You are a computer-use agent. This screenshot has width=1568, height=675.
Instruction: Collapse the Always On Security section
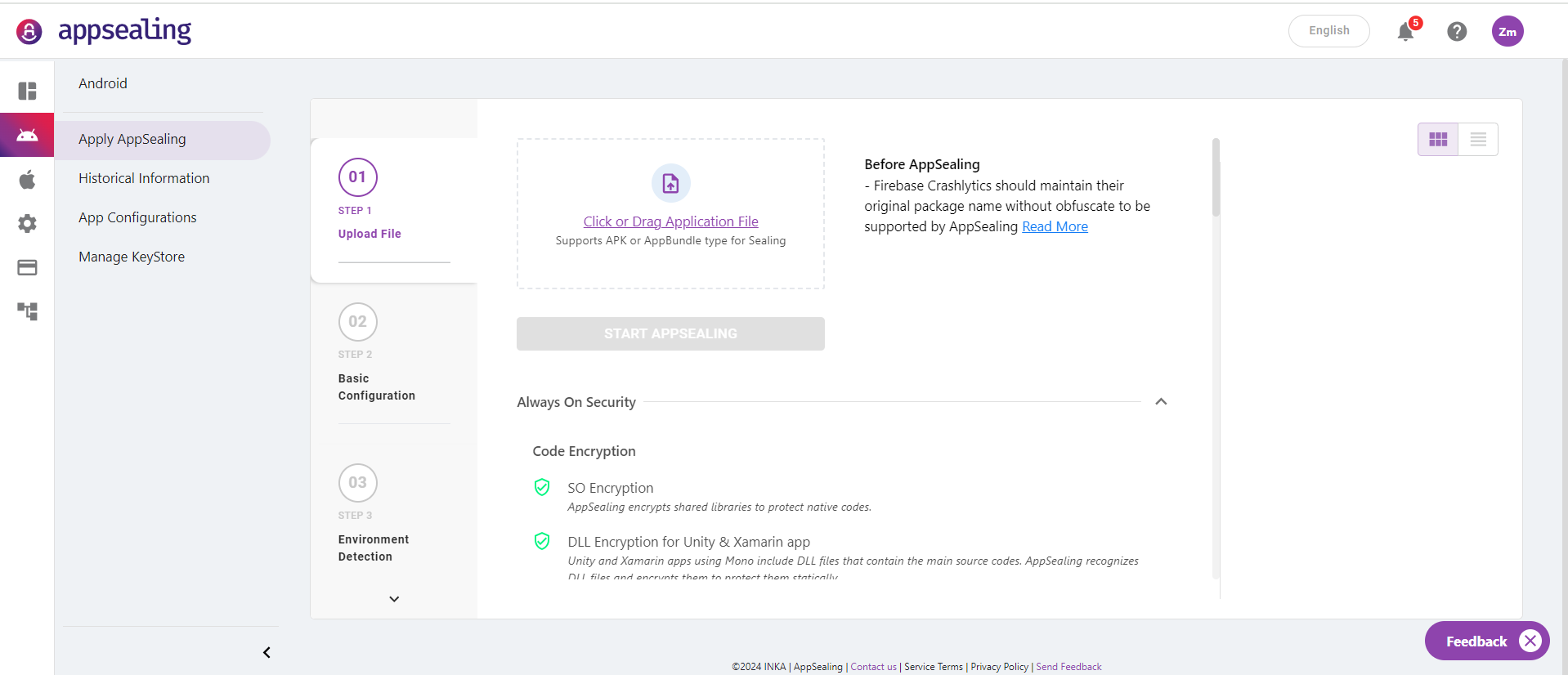(x=1161, y=401)
